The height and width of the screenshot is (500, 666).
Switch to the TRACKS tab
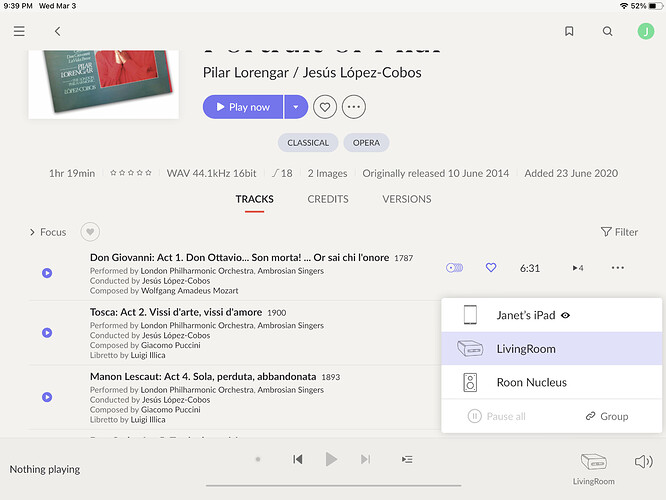pyautogui.click(x=254, y=199)
